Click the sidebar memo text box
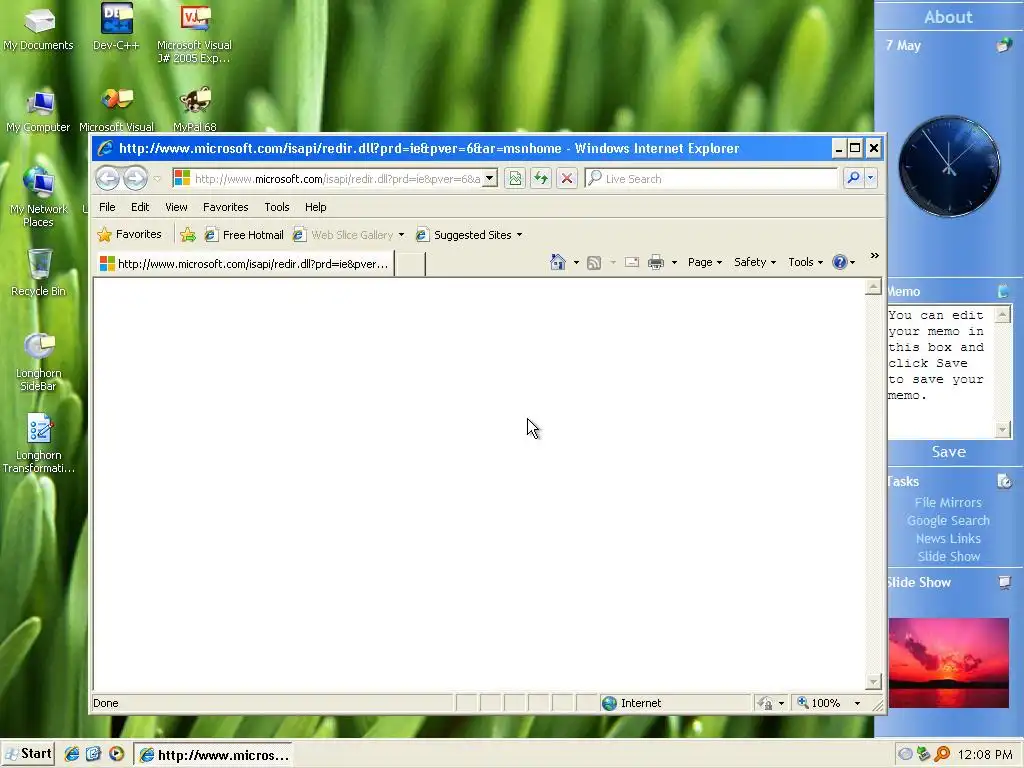This screenshot has height=768, width=1024. [x=941, y=372]
